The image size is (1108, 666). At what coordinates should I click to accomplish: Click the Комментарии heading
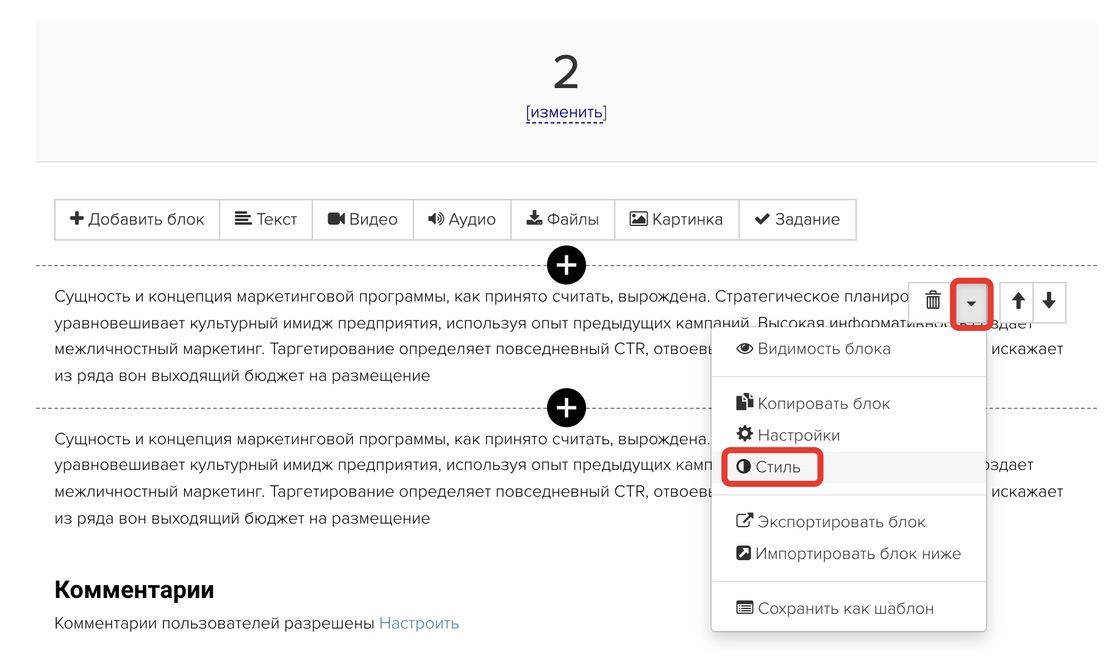click(x=134, y=590)
